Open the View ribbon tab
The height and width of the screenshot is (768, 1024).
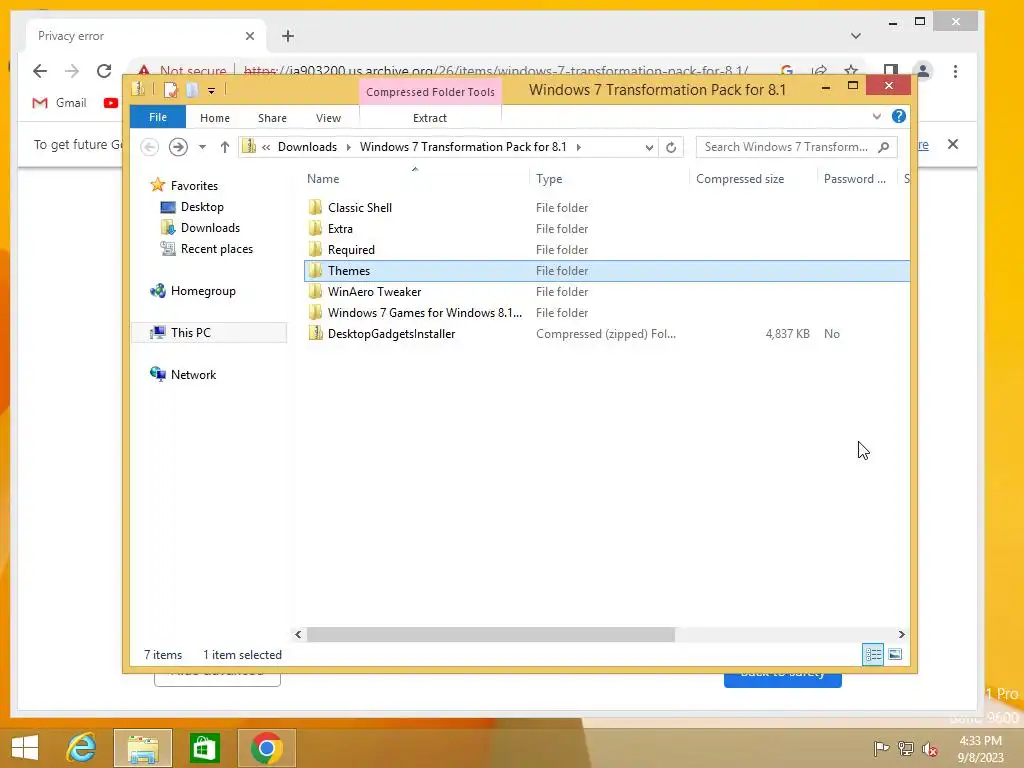[328, 118]
